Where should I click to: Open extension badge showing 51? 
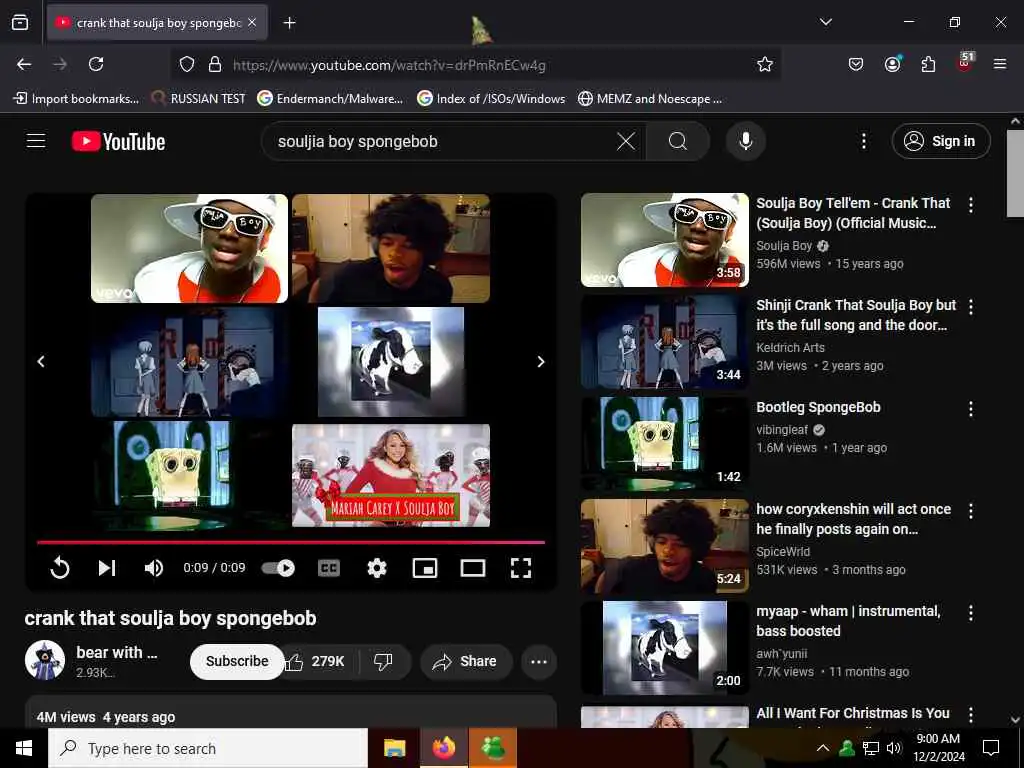click(x=965, y=63)
